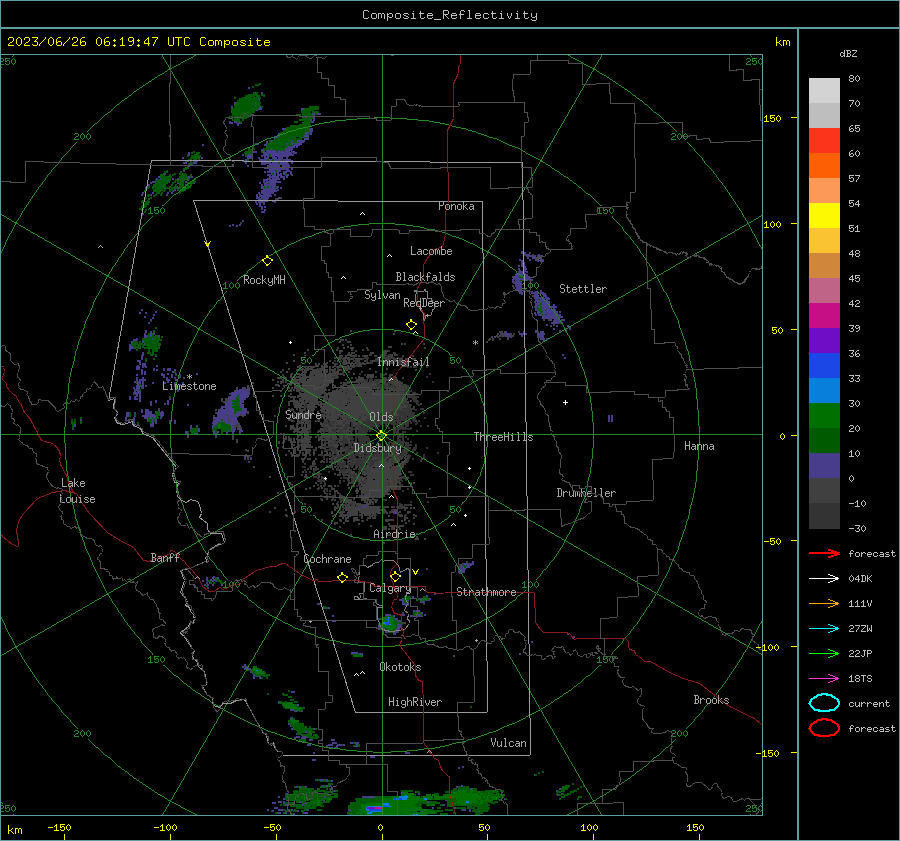Click the Limestone label
This screenshot has width=900, height=841.
click(189, 386)
